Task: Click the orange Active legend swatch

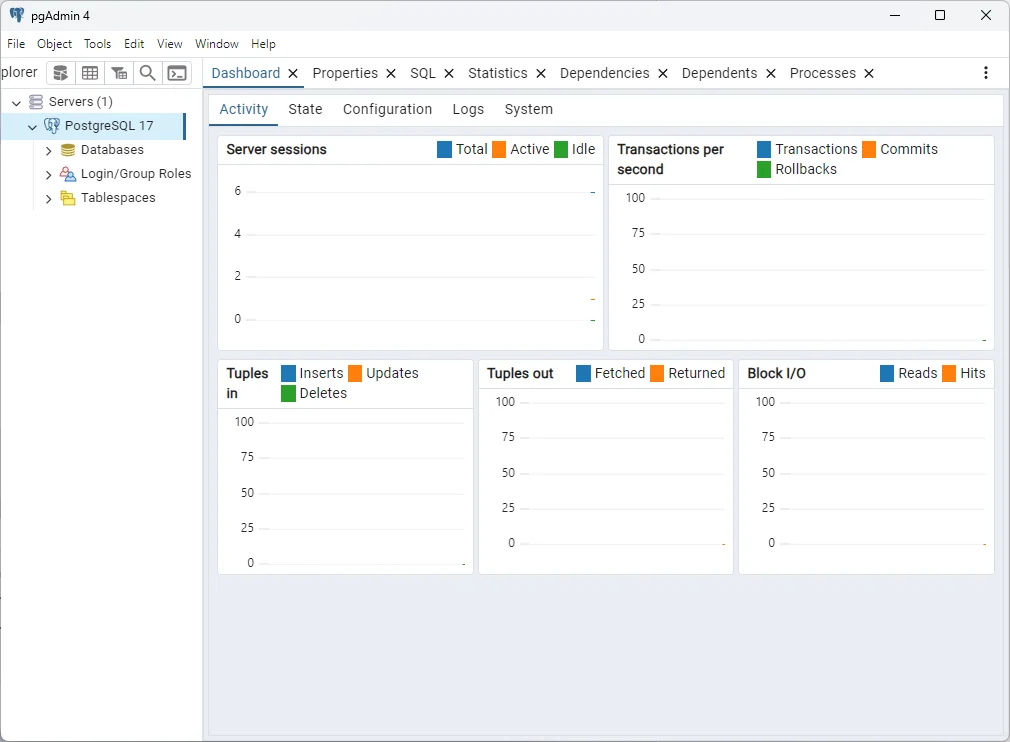Action: 499,149
